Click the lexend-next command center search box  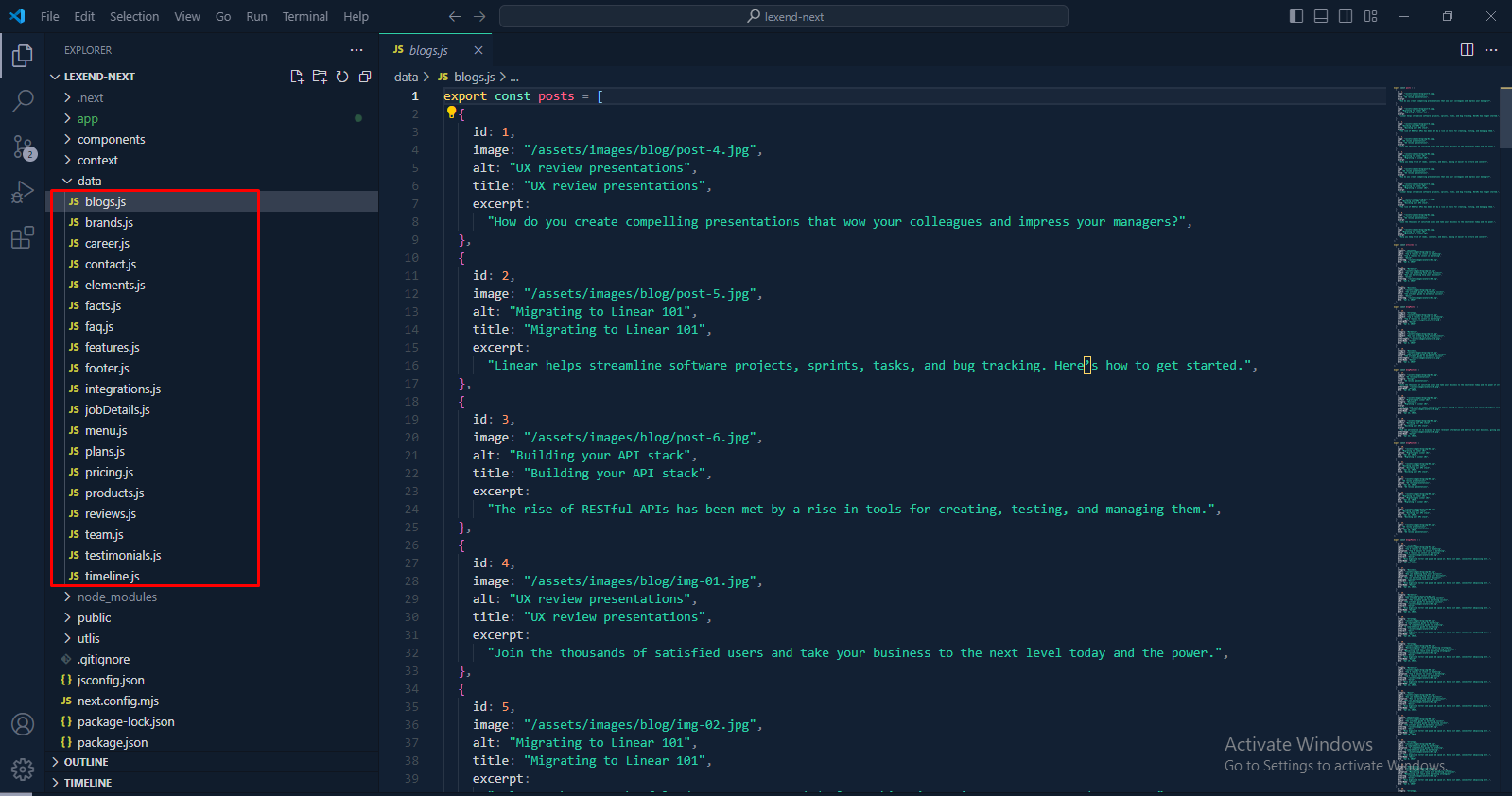coord(784,16)
